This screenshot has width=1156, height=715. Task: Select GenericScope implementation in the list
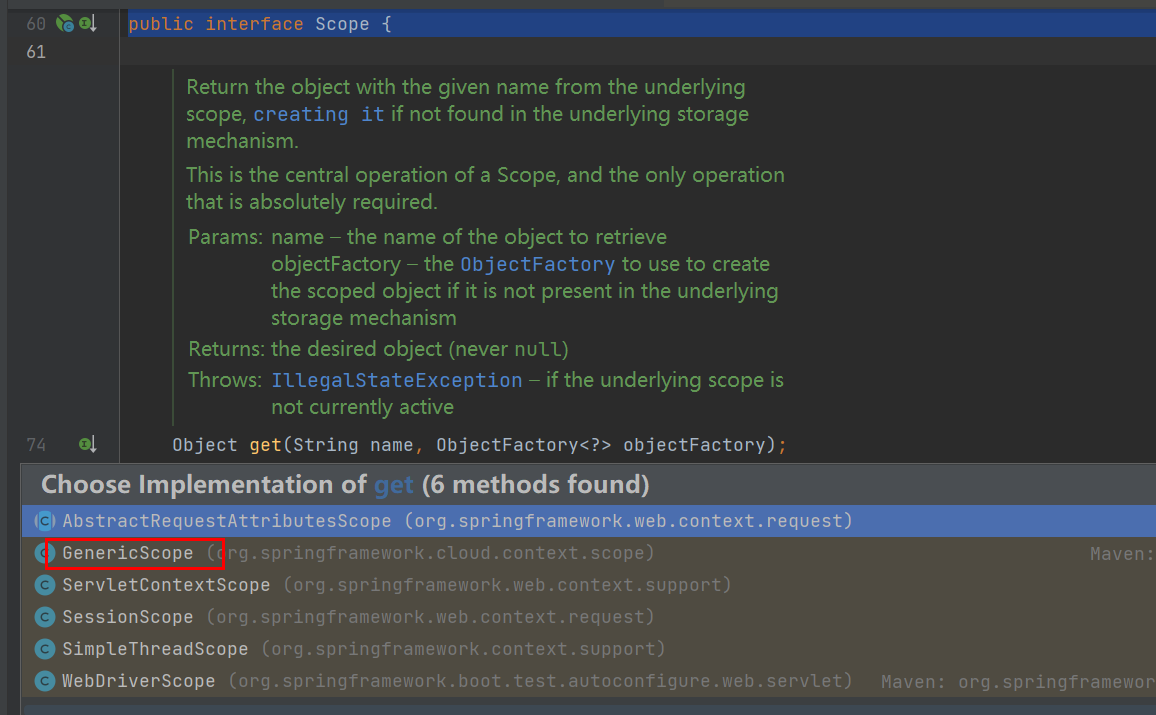click(x=588, y=553)
